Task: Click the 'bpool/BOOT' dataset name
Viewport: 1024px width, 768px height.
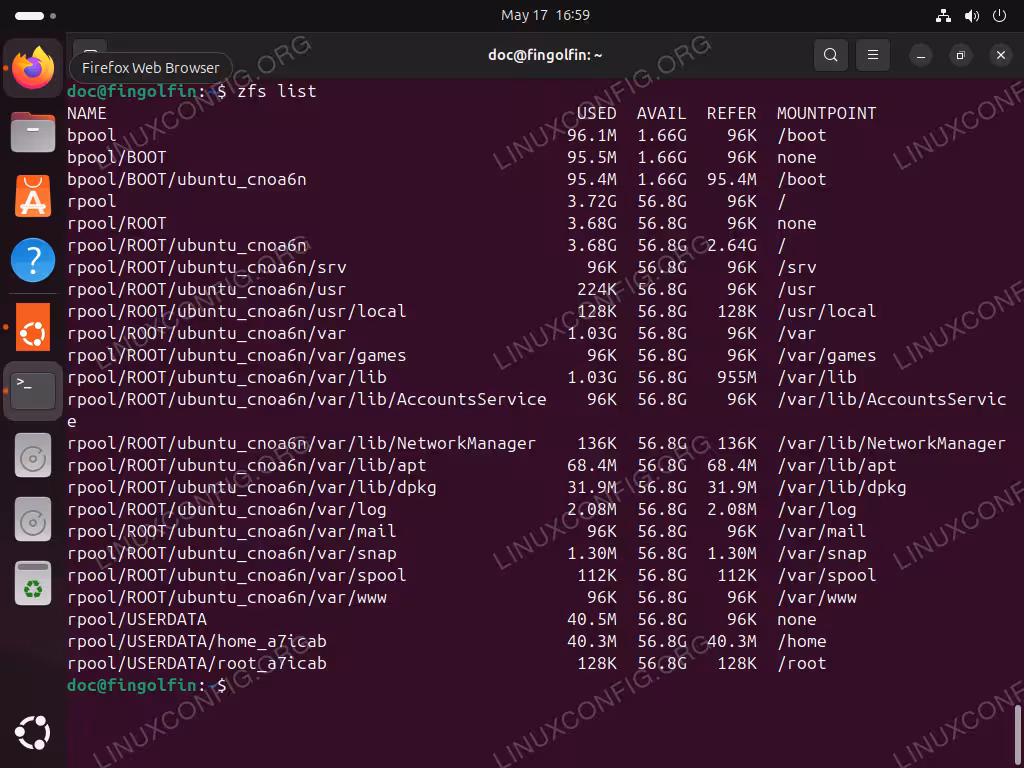Action: [117, 157]
